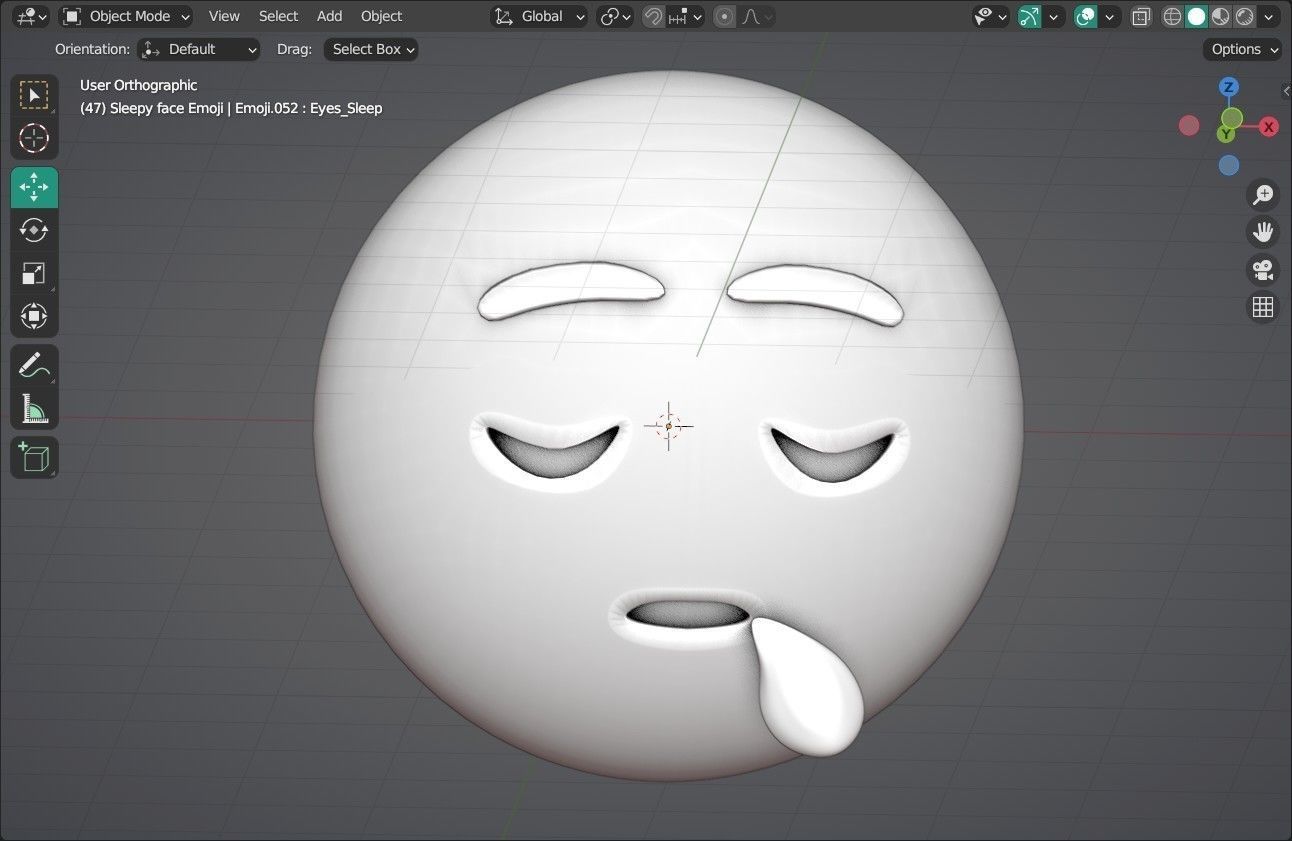Click the 3D cursor in viewport
Screen dimensions: 1292x841
pos(669,426)
